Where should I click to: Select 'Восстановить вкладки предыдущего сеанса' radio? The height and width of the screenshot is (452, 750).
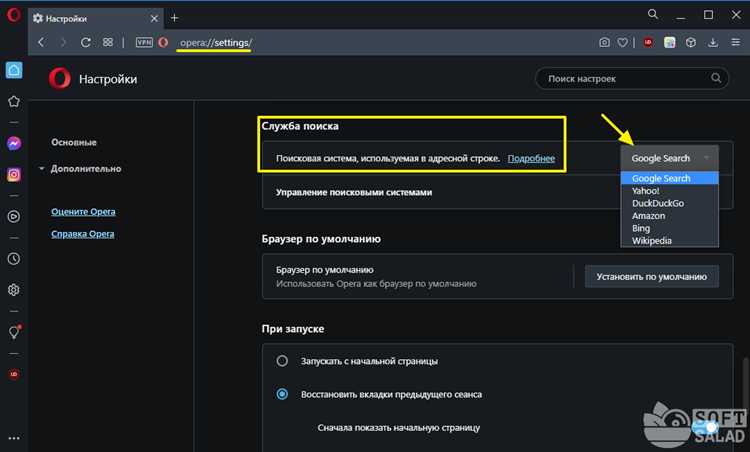[282, 394]
